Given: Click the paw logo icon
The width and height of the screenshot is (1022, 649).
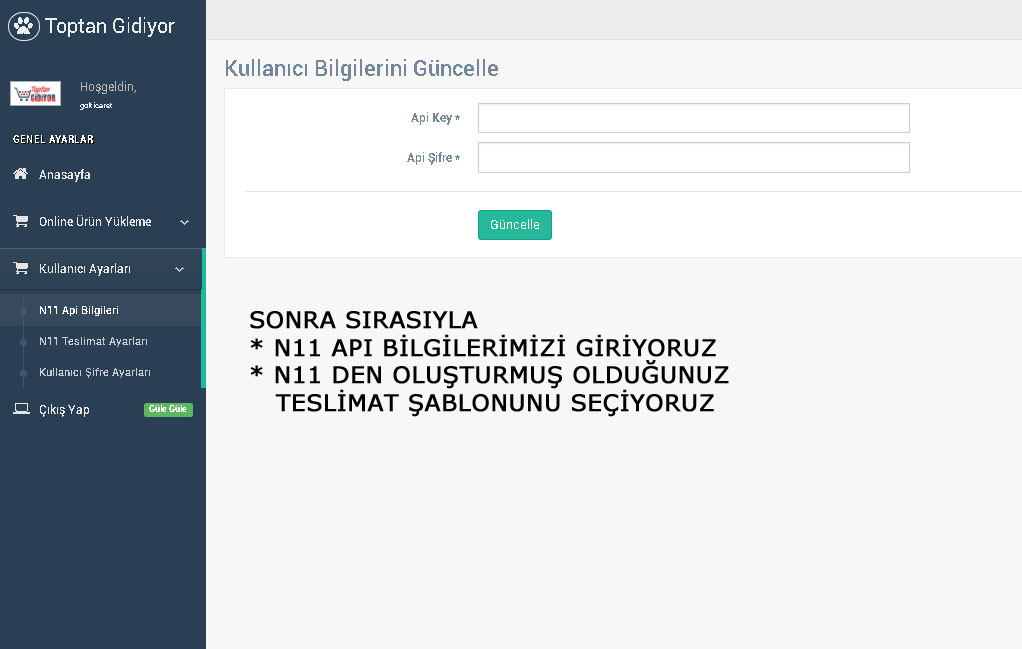Looking at the screenshot, I should (24, 26).
